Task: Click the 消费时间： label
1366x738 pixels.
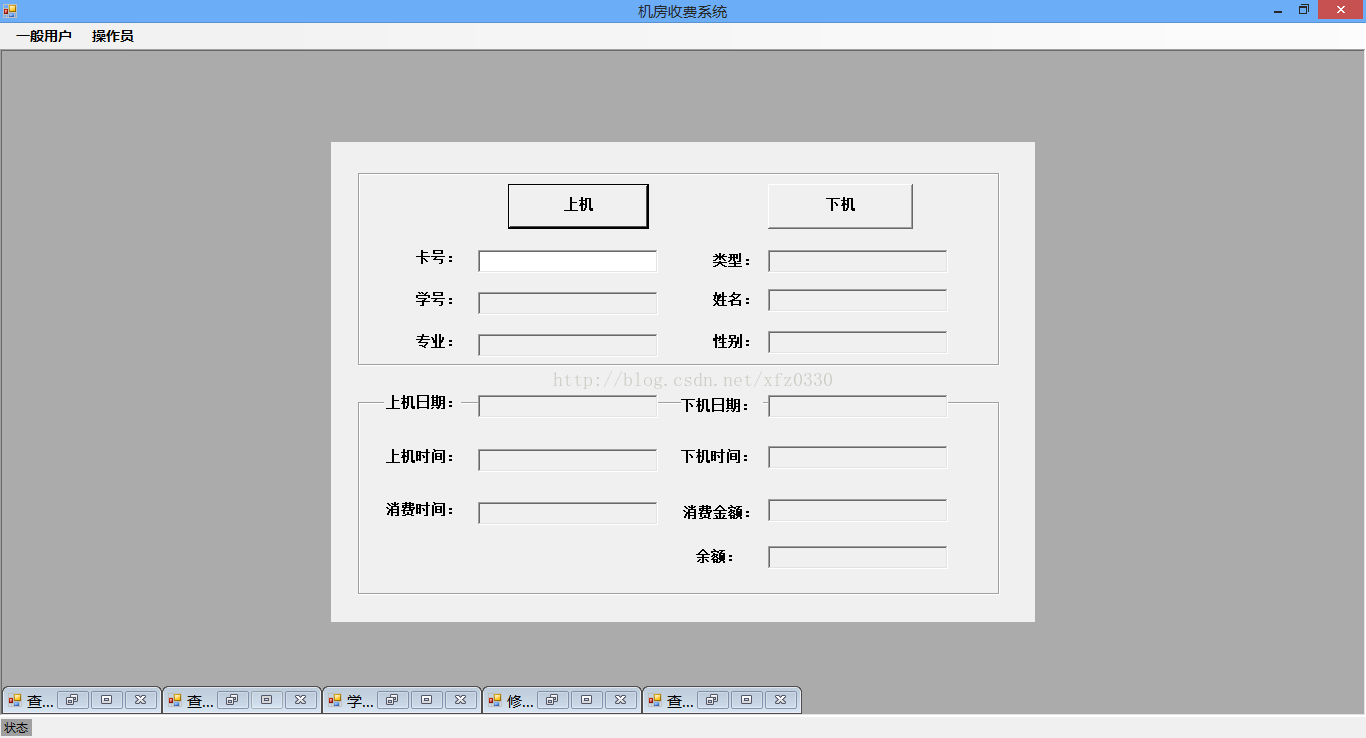Action: [420, 510]
